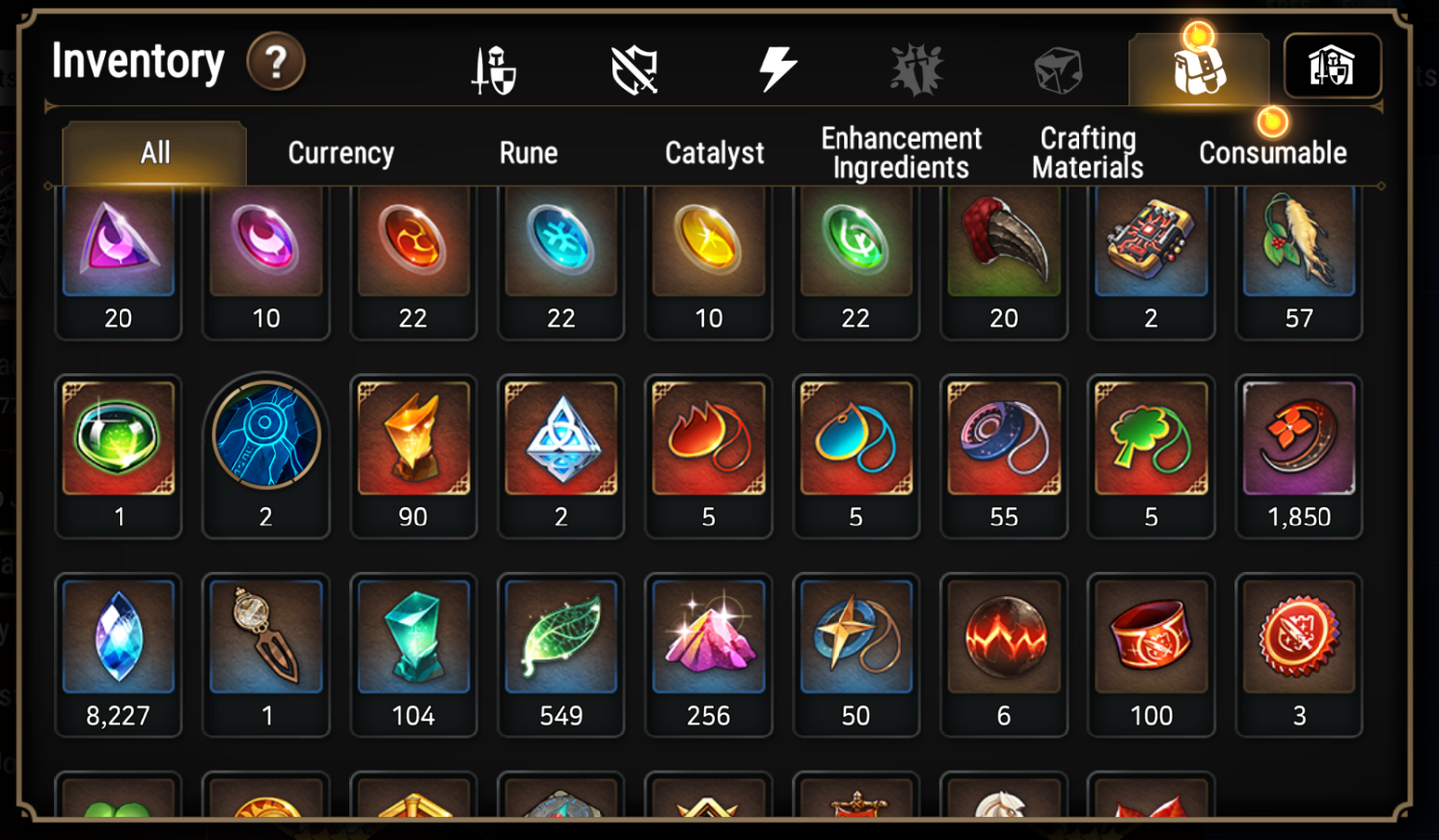Choose the flower ring item with 1,850
Viewport: 1439px width, 840px height.
point(1299,457)
